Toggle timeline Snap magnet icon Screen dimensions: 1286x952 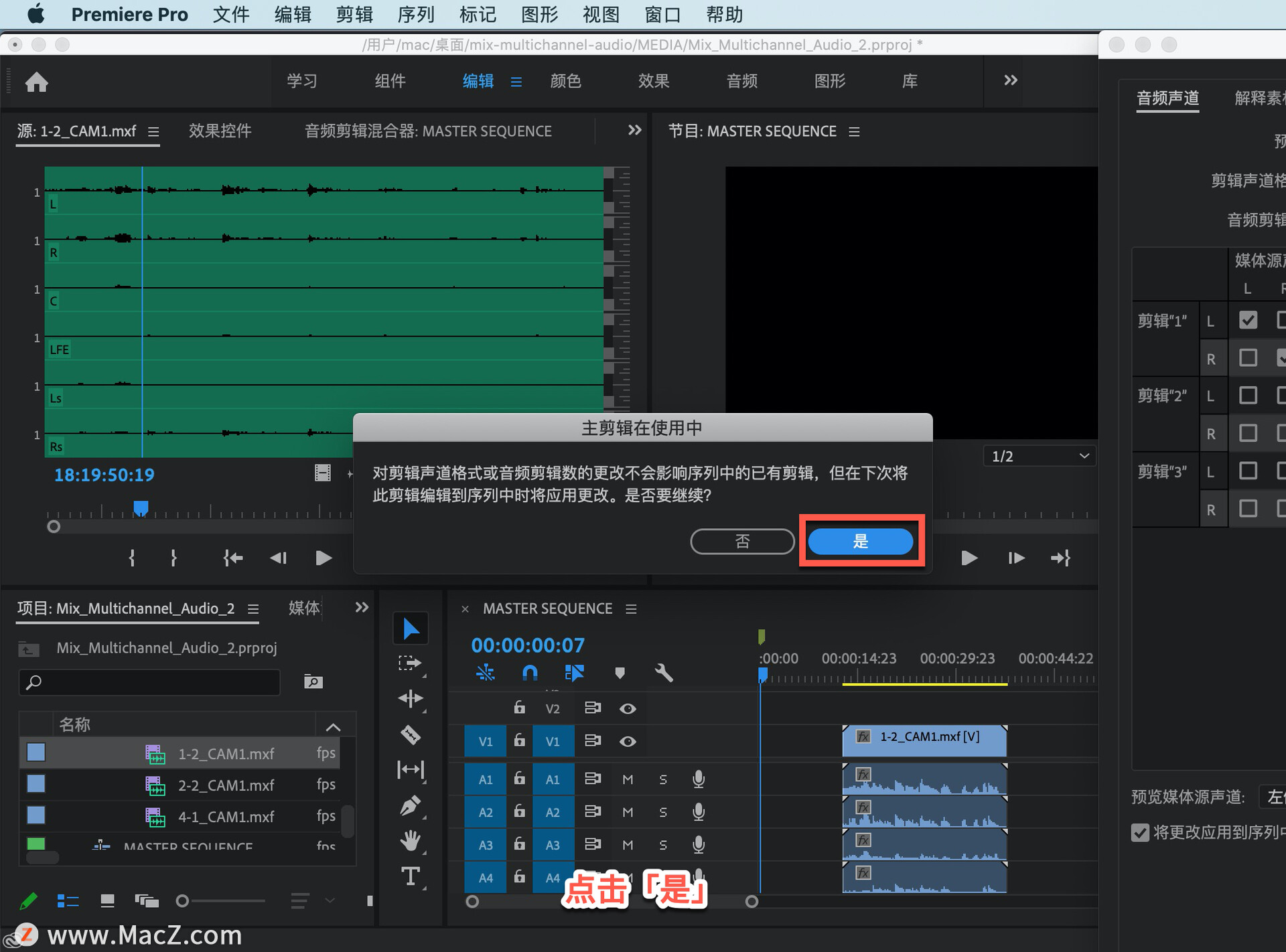tap(529, 672)
